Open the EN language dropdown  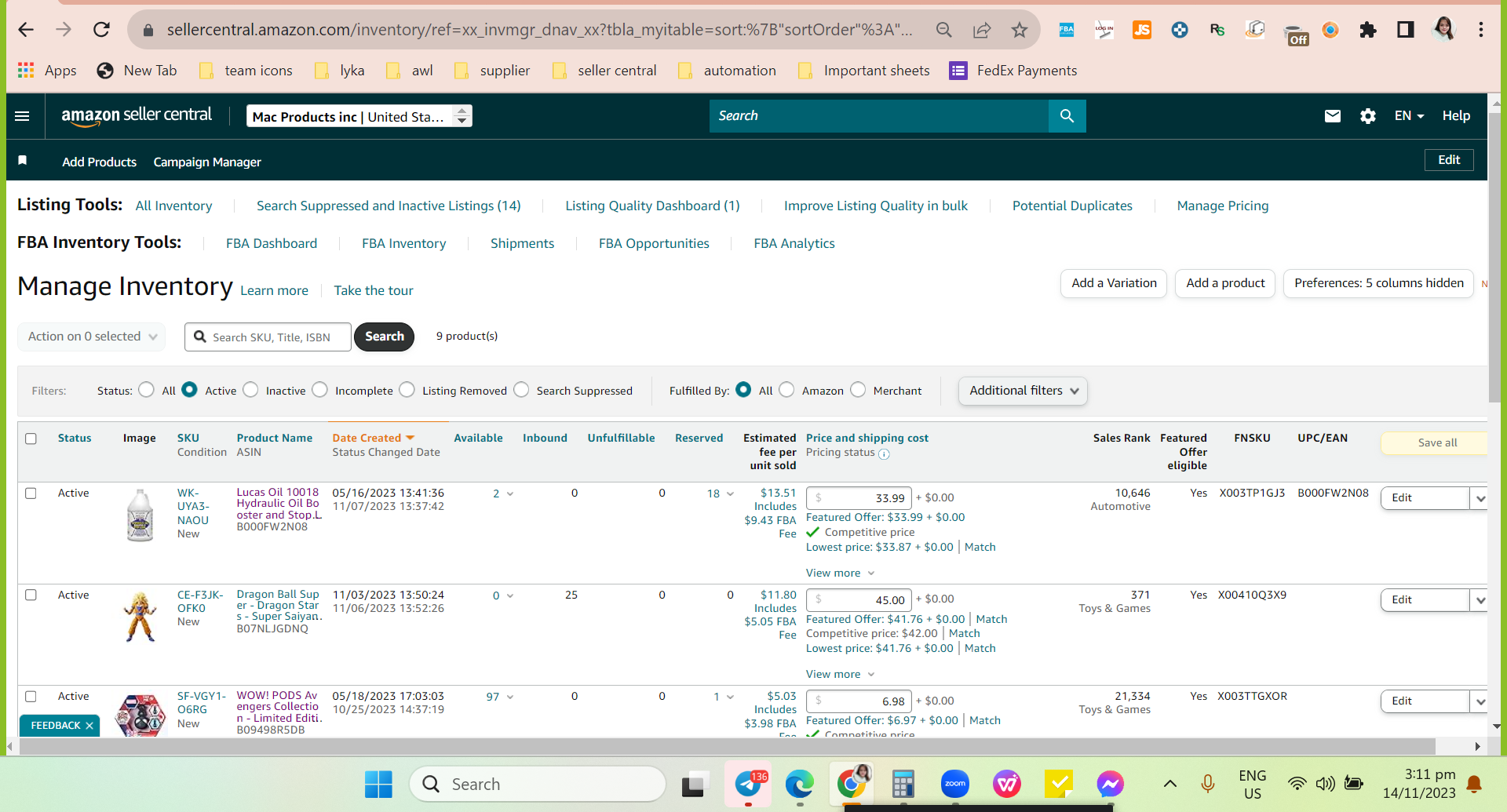click(x=1409, y=116)
